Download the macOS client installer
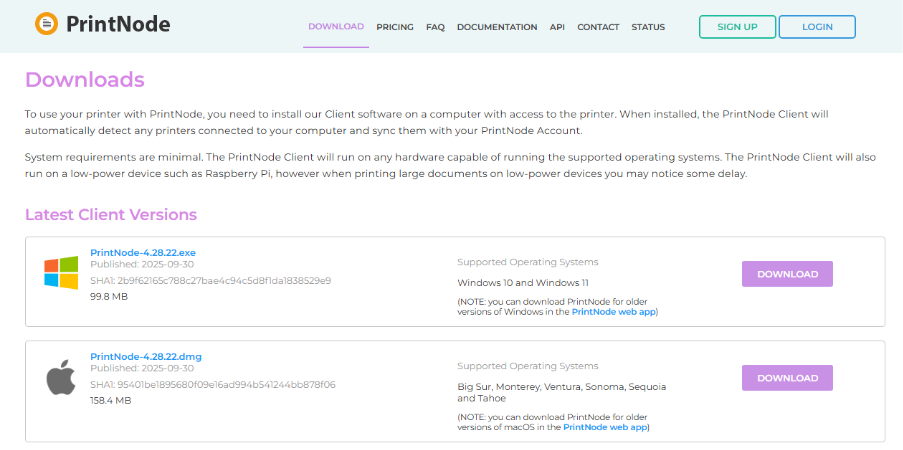This screenshot has width=903, height=450. click(x=787, y=378)
